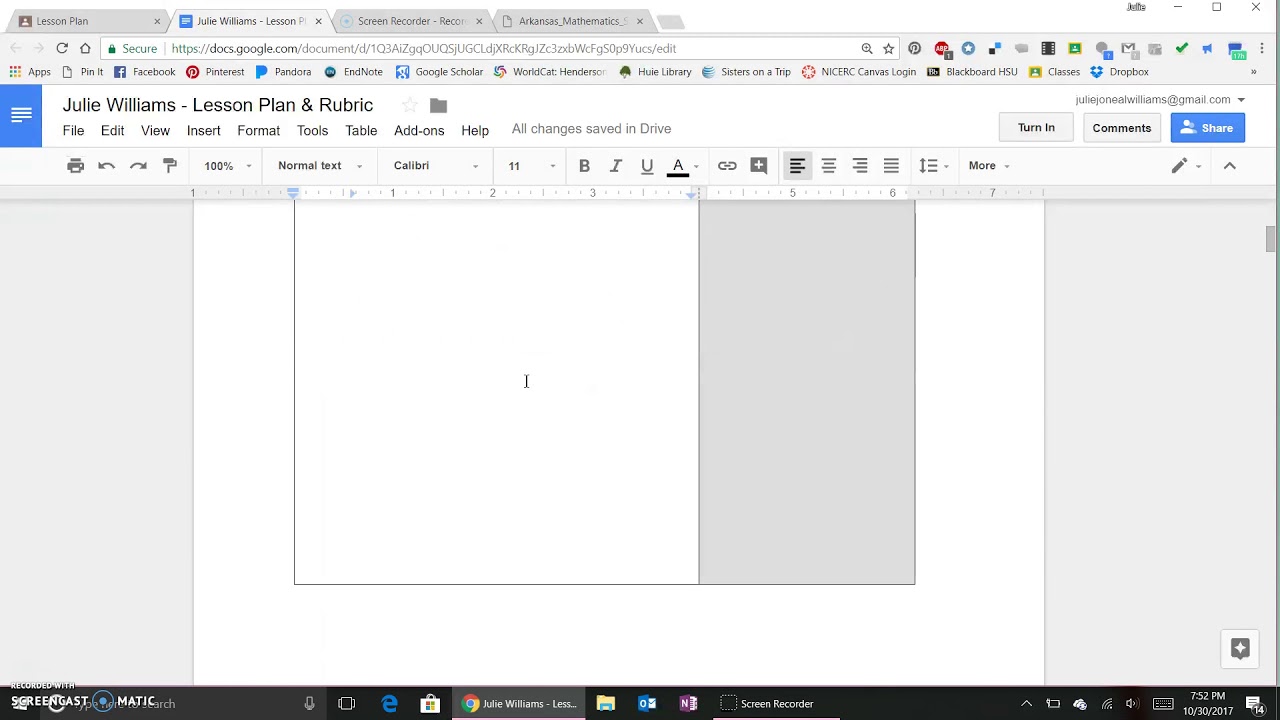Click the Print icon in toolbar

(75, 166)
